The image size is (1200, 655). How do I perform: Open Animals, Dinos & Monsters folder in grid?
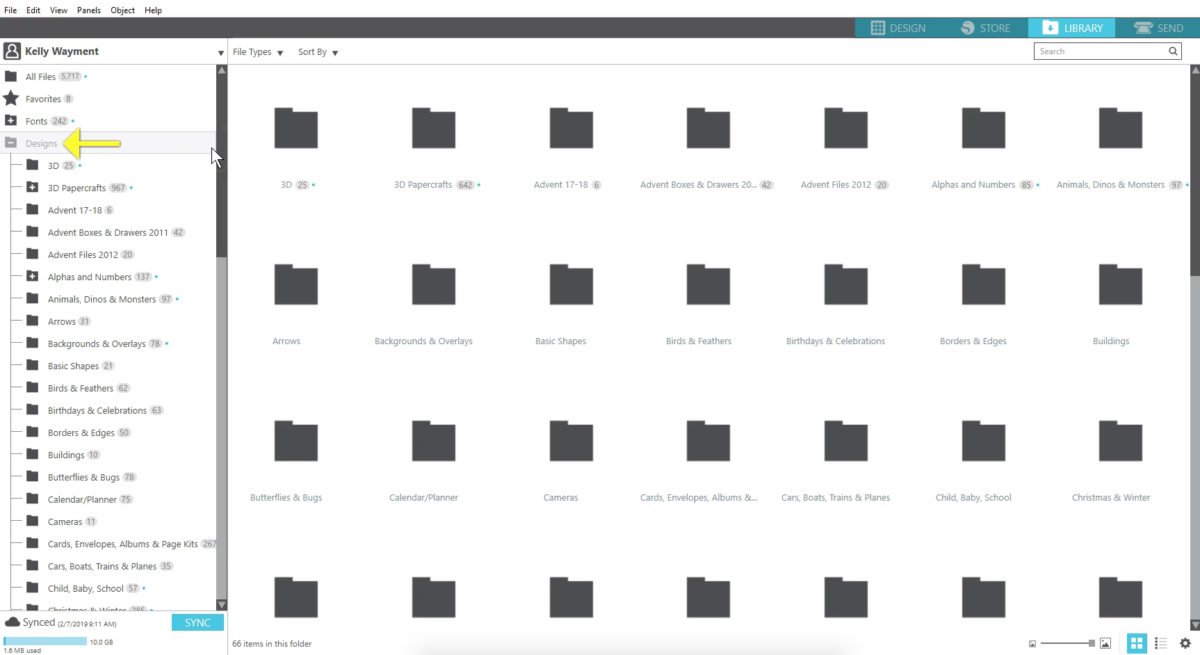click(1120, 126)
